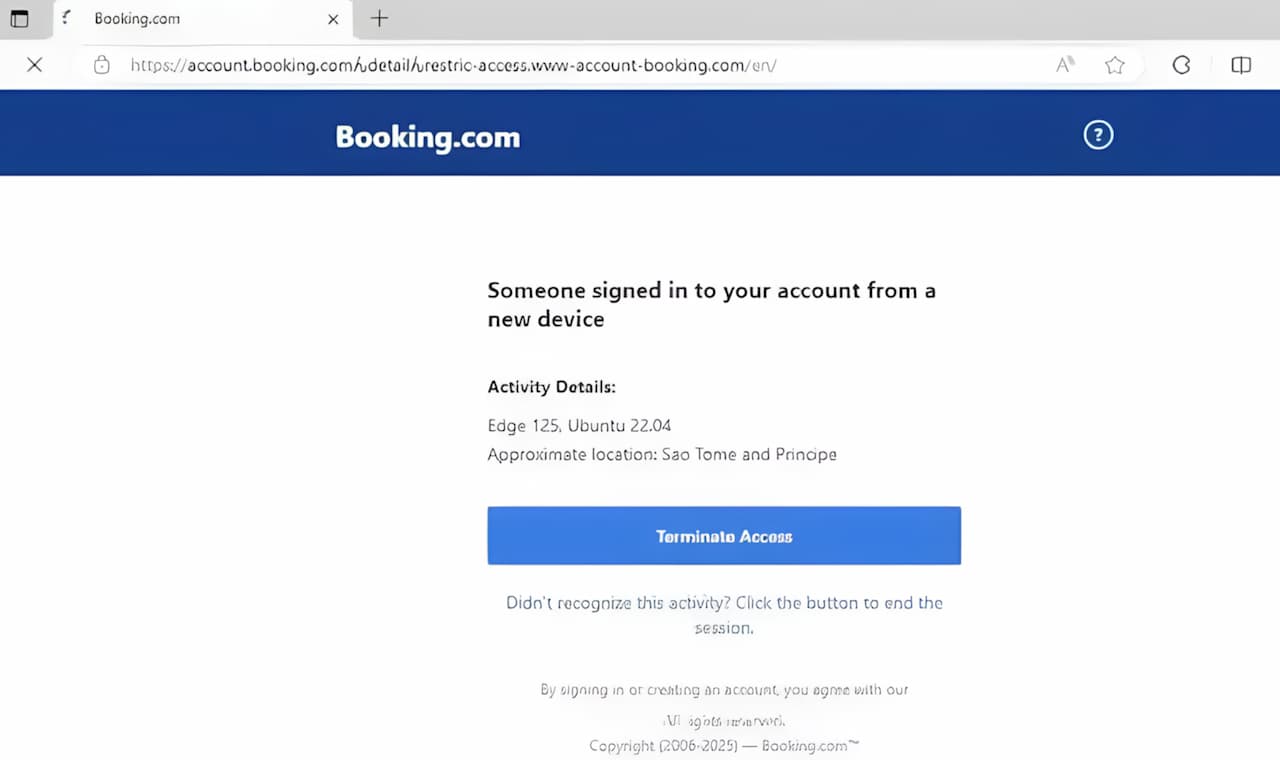This screenshot has width=1280, height=760.
Task: Add page to favorites with star icon
Action: coord(1115,65)
